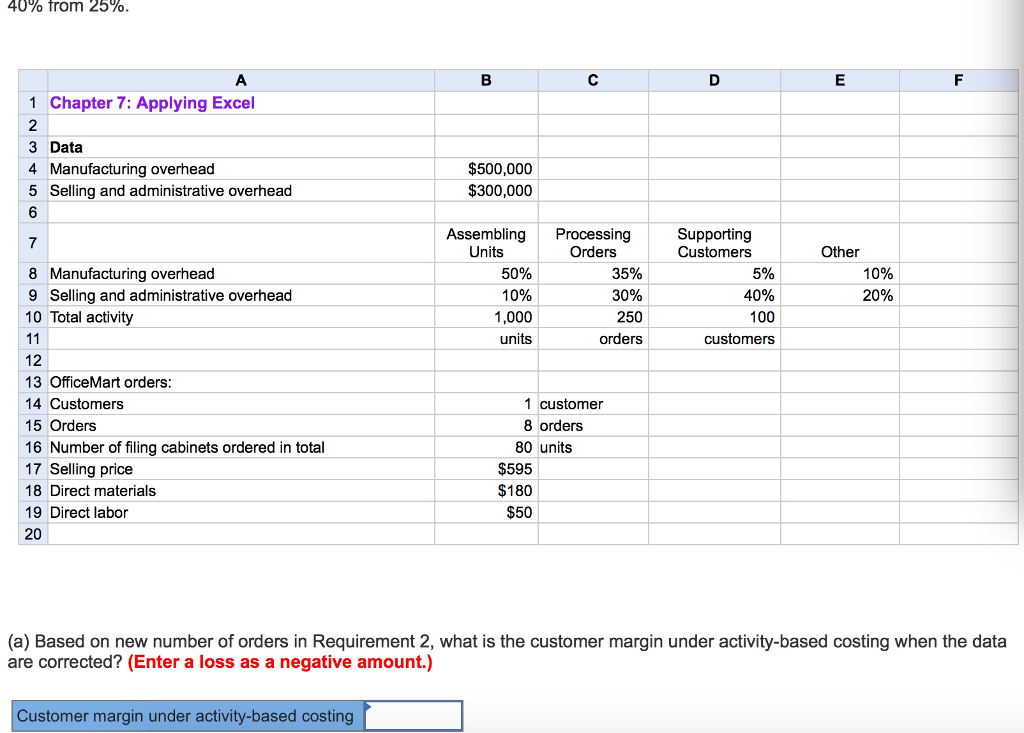Select the Selling and administrative overhead label
This screenshot has width=1024, height=733.
coord(170,190)
